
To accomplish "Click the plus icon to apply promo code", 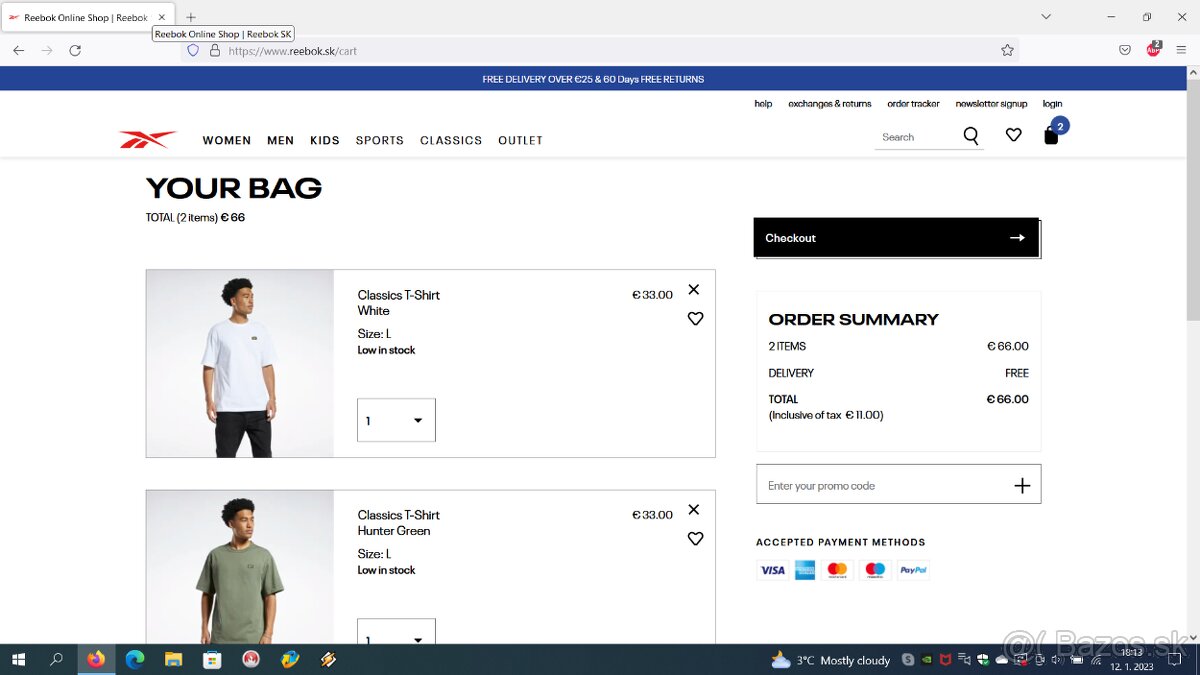I will click(x=1022, y=486).
